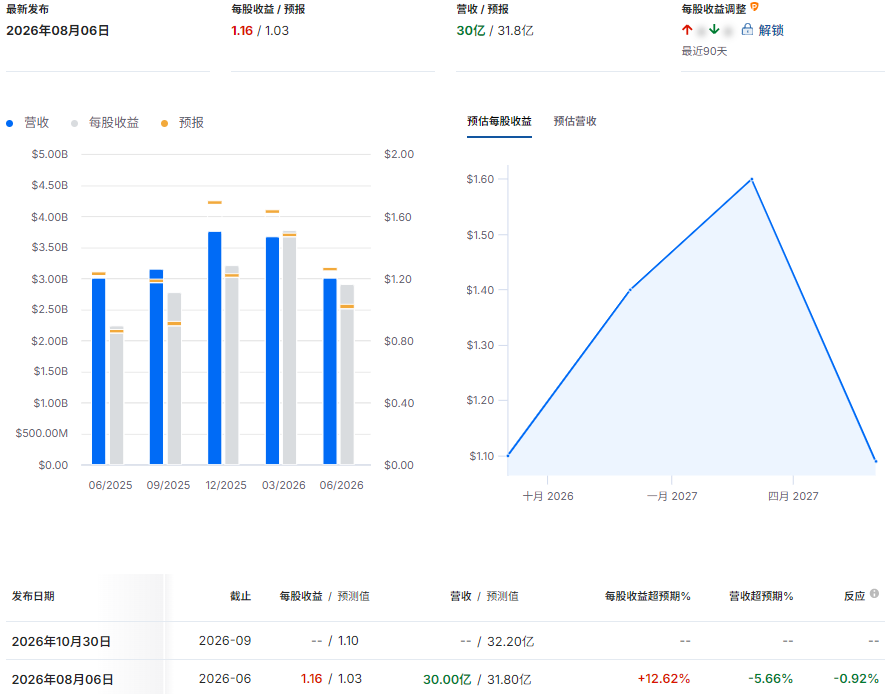
Task: Click the 四月 2027 axis label
Action: pyautogui.click(x=793, y=496)
